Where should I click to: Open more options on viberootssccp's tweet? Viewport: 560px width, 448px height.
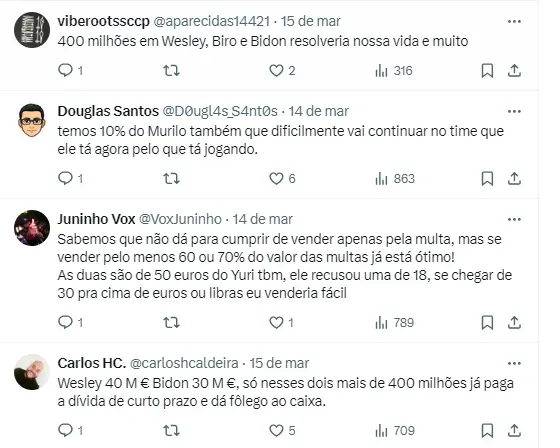(514, 21)
